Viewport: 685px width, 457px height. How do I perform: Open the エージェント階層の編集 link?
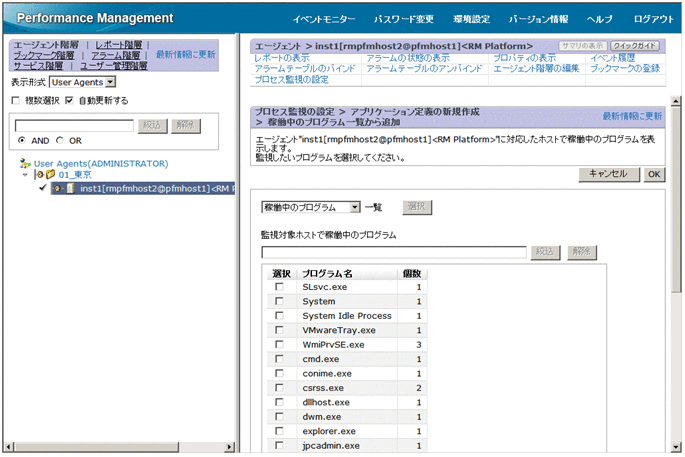click(x=536, y=69)
